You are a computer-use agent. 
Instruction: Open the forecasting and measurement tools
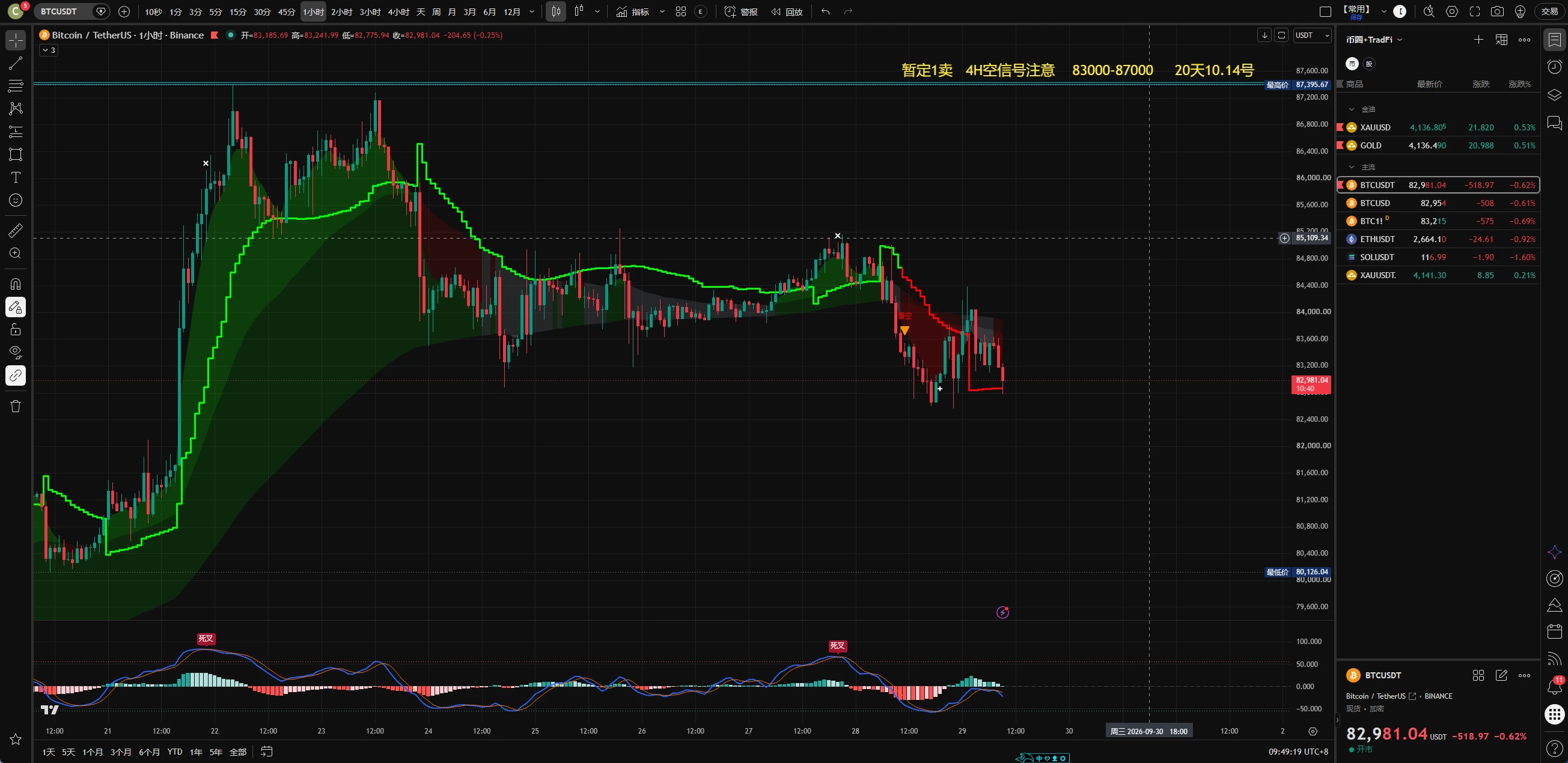tap(16, 132)
